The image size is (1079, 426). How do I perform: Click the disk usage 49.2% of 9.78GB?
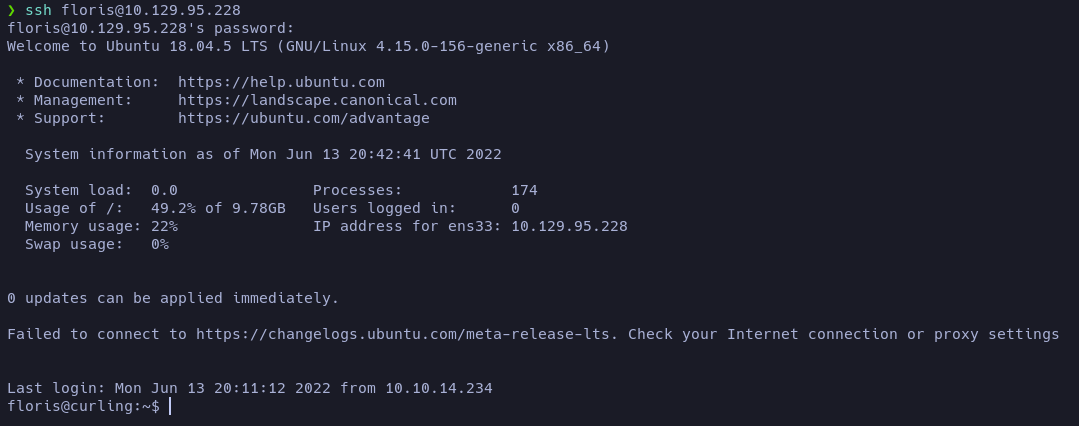(218, 208)
